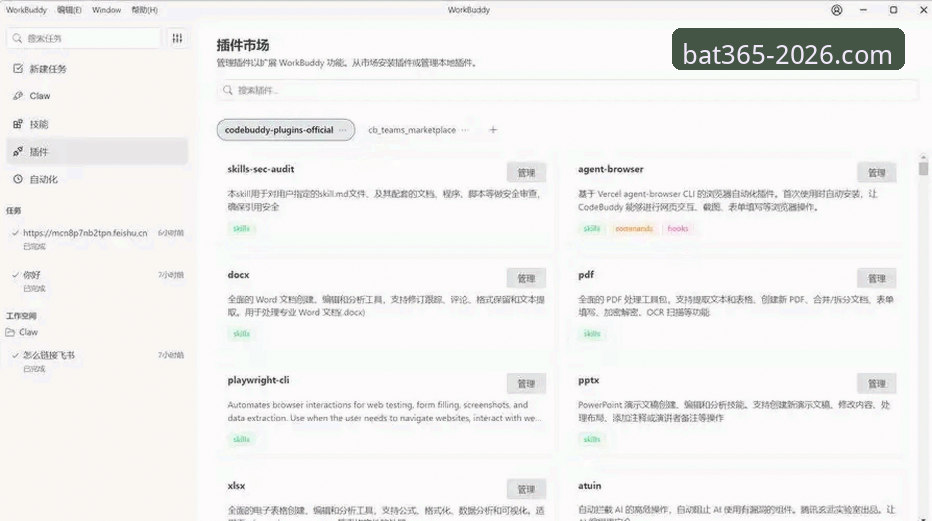Screen dimensions: 932x521
Task: Open the feishu.cn task entry
Action: coord(97,238)
